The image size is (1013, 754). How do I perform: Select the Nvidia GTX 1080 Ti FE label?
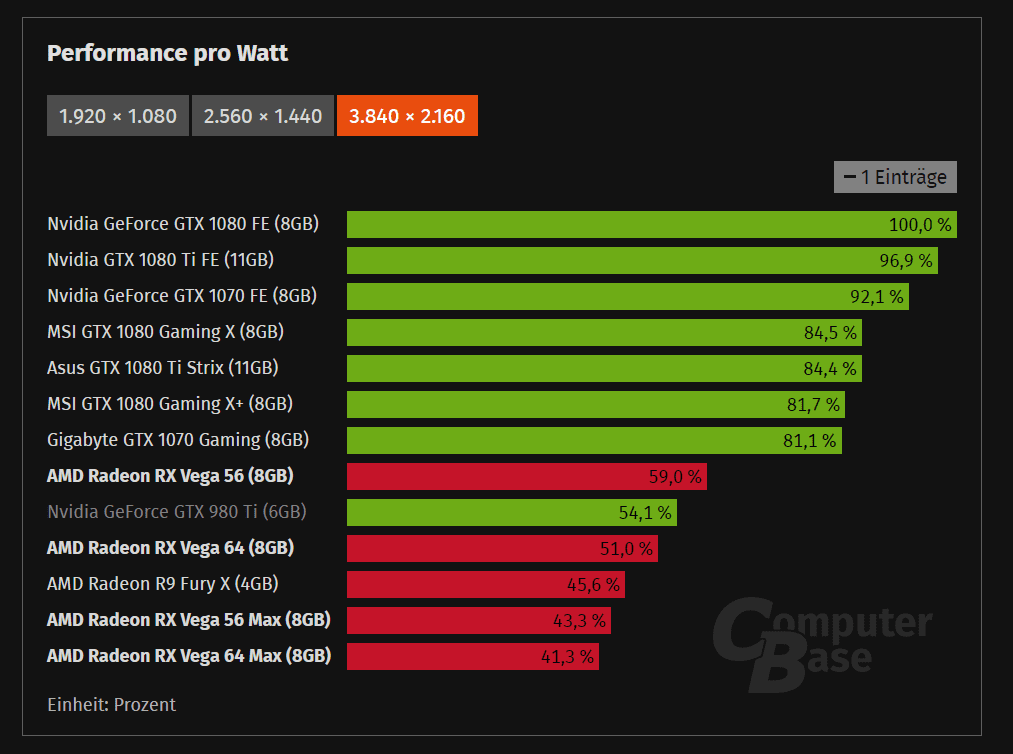[160, 260]
